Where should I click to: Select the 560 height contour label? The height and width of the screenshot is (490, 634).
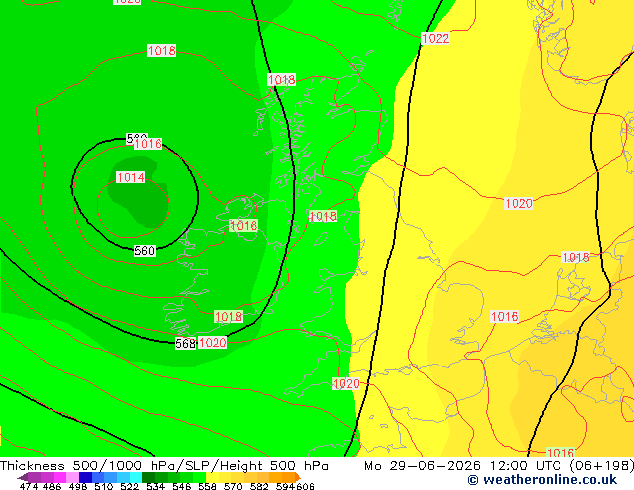pos(144,251)
